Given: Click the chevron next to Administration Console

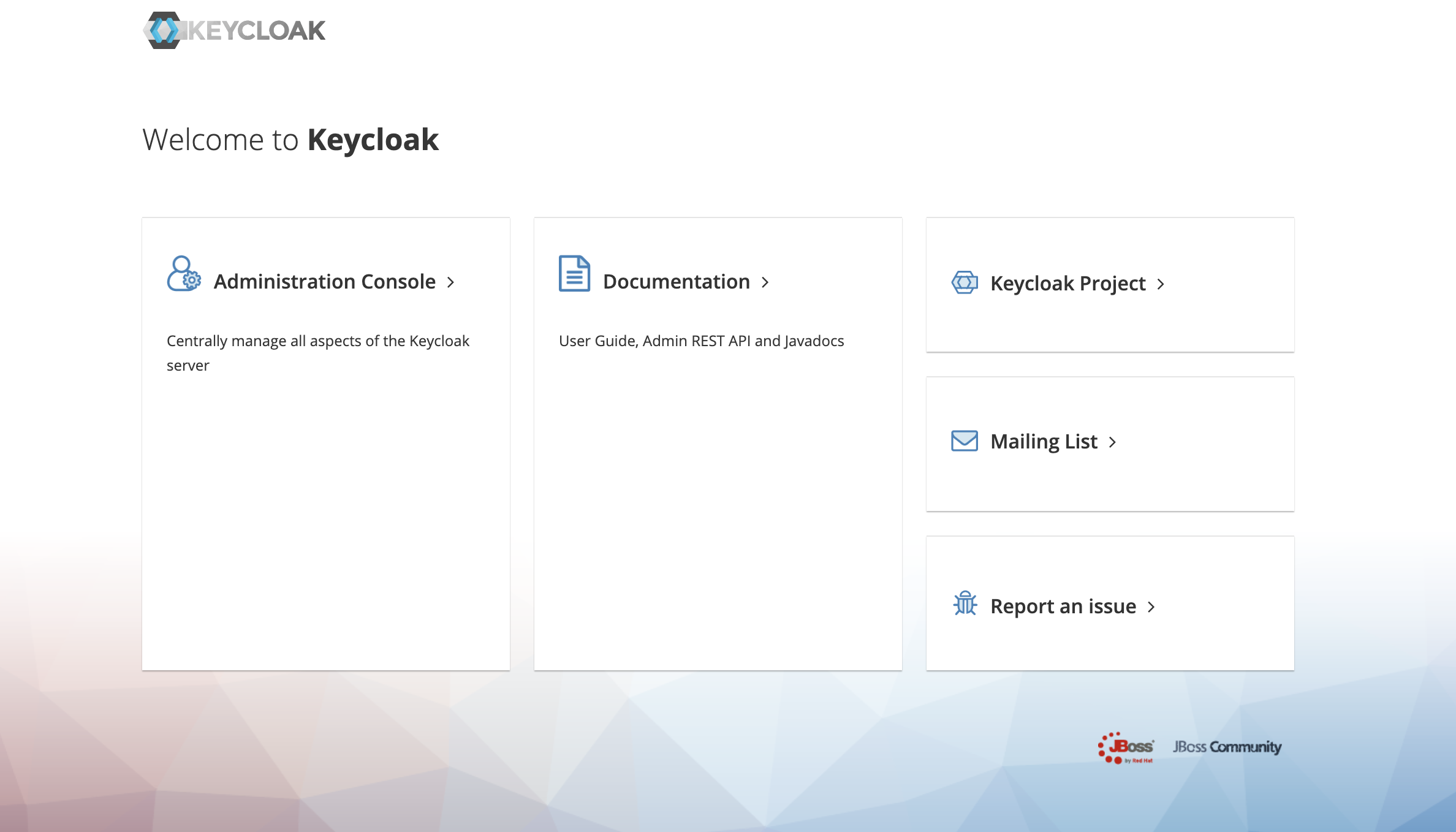Looking at the screenshot, I should (x=450, y=282).
